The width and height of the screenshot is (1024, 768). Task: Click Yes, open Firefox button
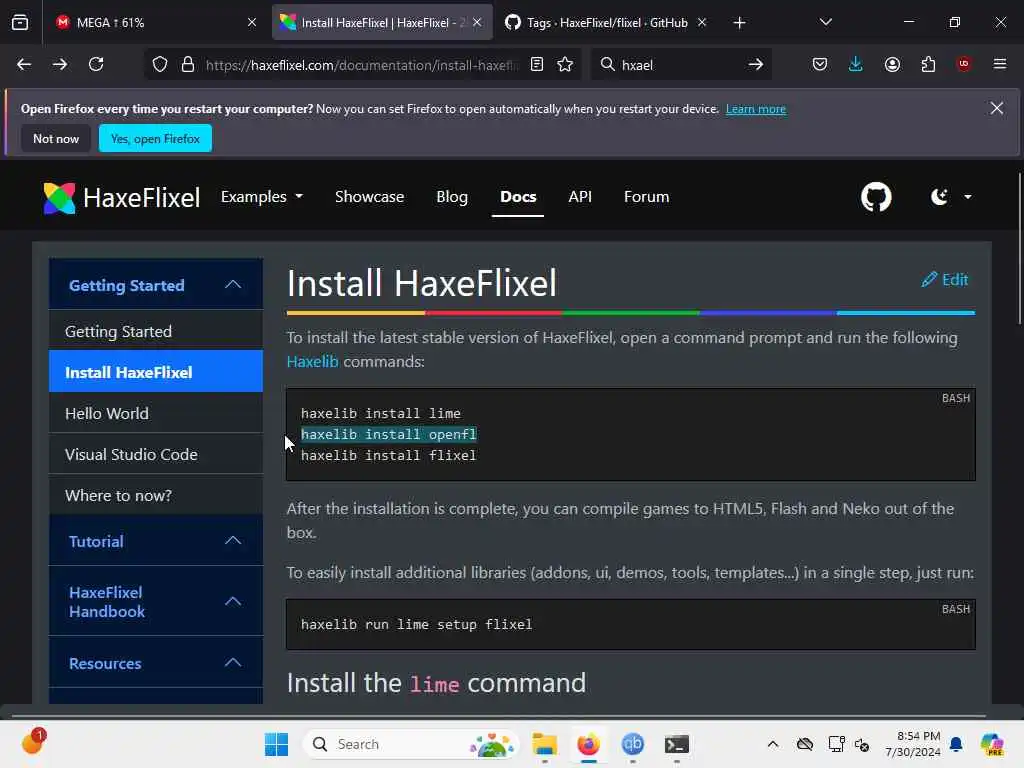pyautogui.click(x=155, y=138)
